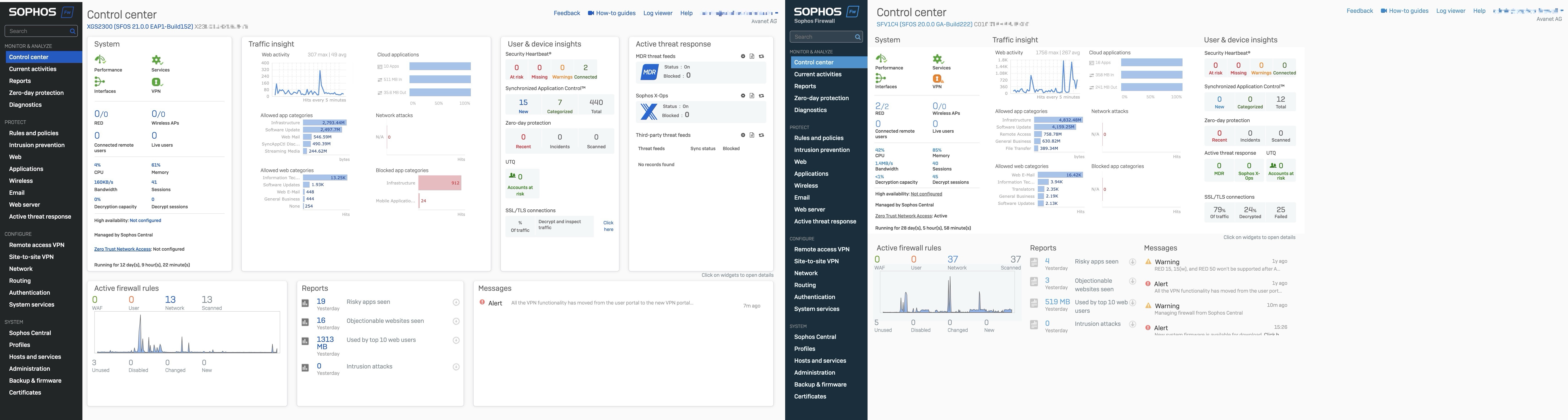This screenshot has height=420, width=1568.
Task: Open Diagnostics in the SFV1C4 sidebar
Action: coord(810,110)
